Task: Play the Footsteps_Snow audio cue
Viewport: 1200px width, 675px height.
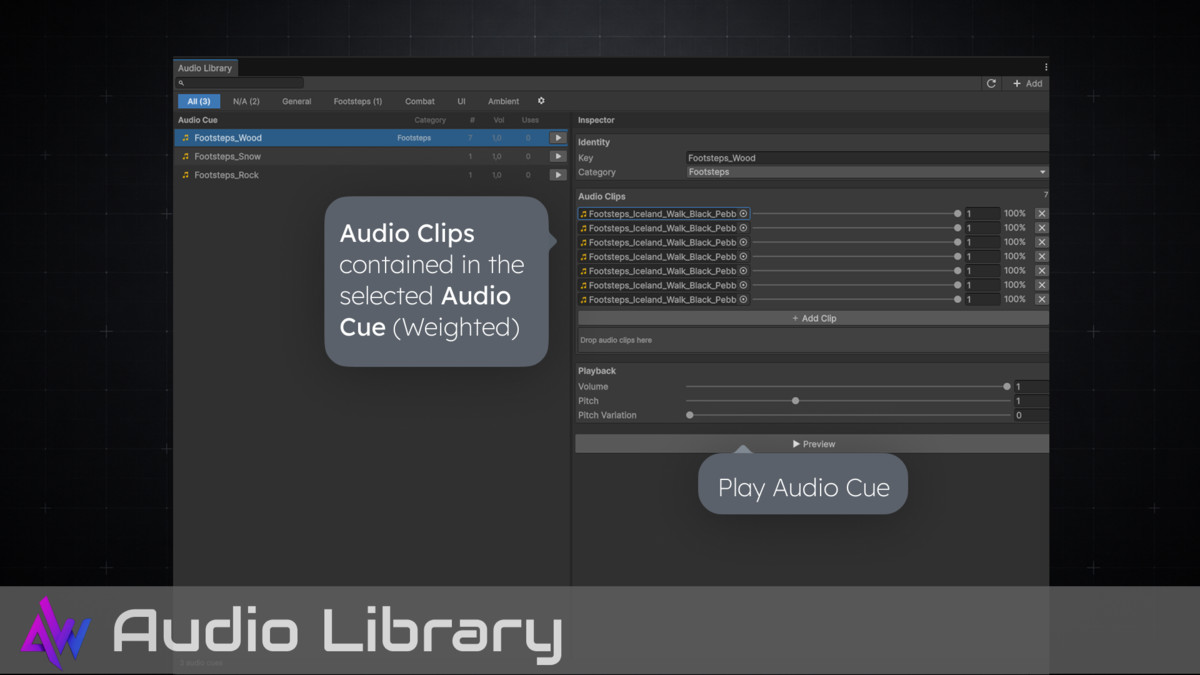Action: point(558,156)
